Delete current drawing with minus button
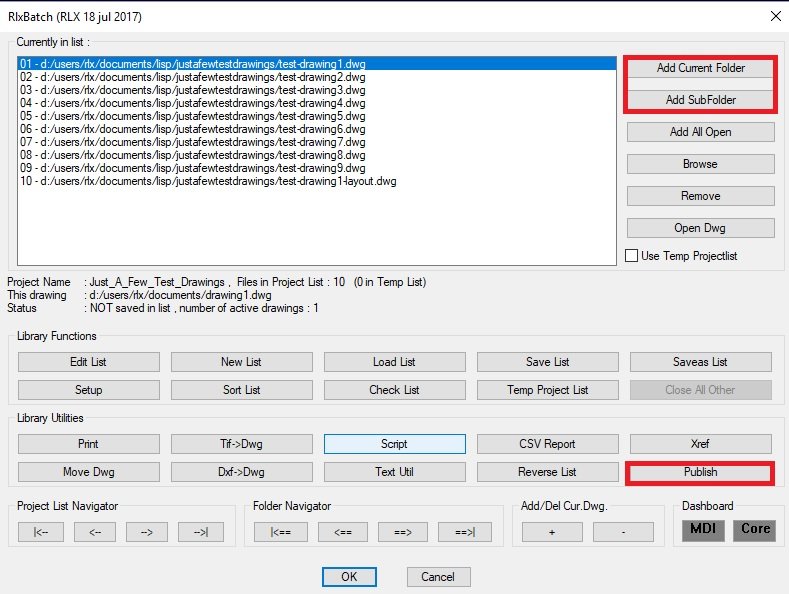Viewport: 789px width, 594px height. click(623, 532)
